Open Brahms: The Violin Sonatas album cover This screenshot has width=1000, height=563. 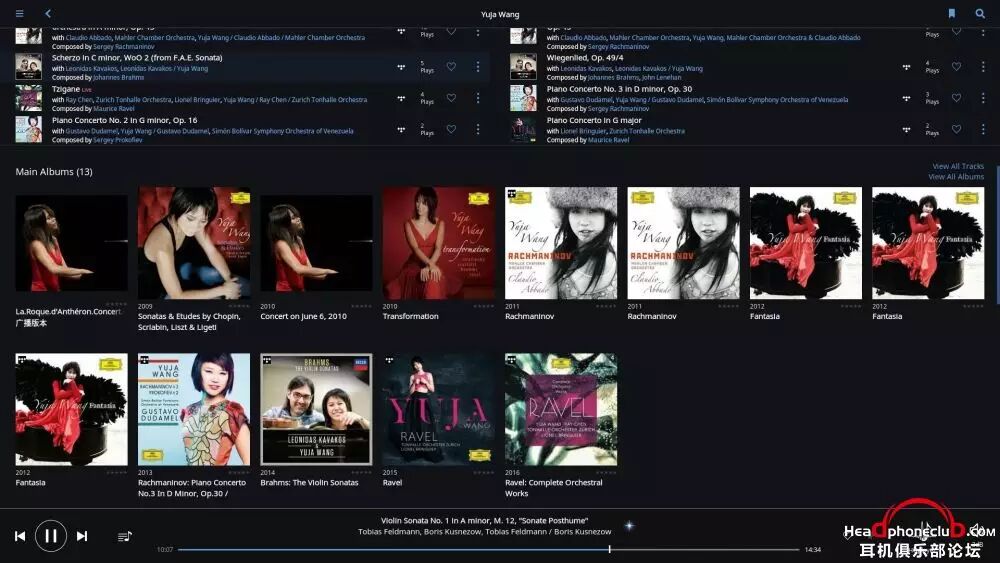click(316, 409)
